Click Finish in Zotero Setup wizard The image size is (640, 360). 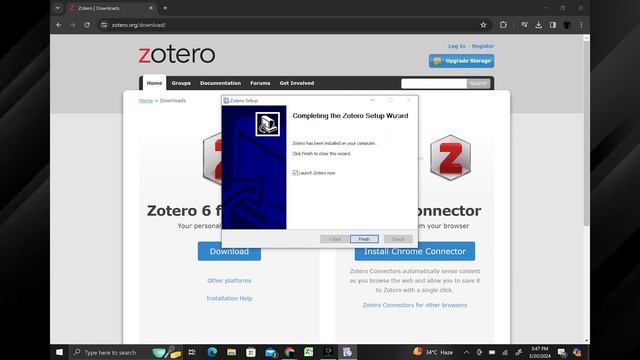364,239
